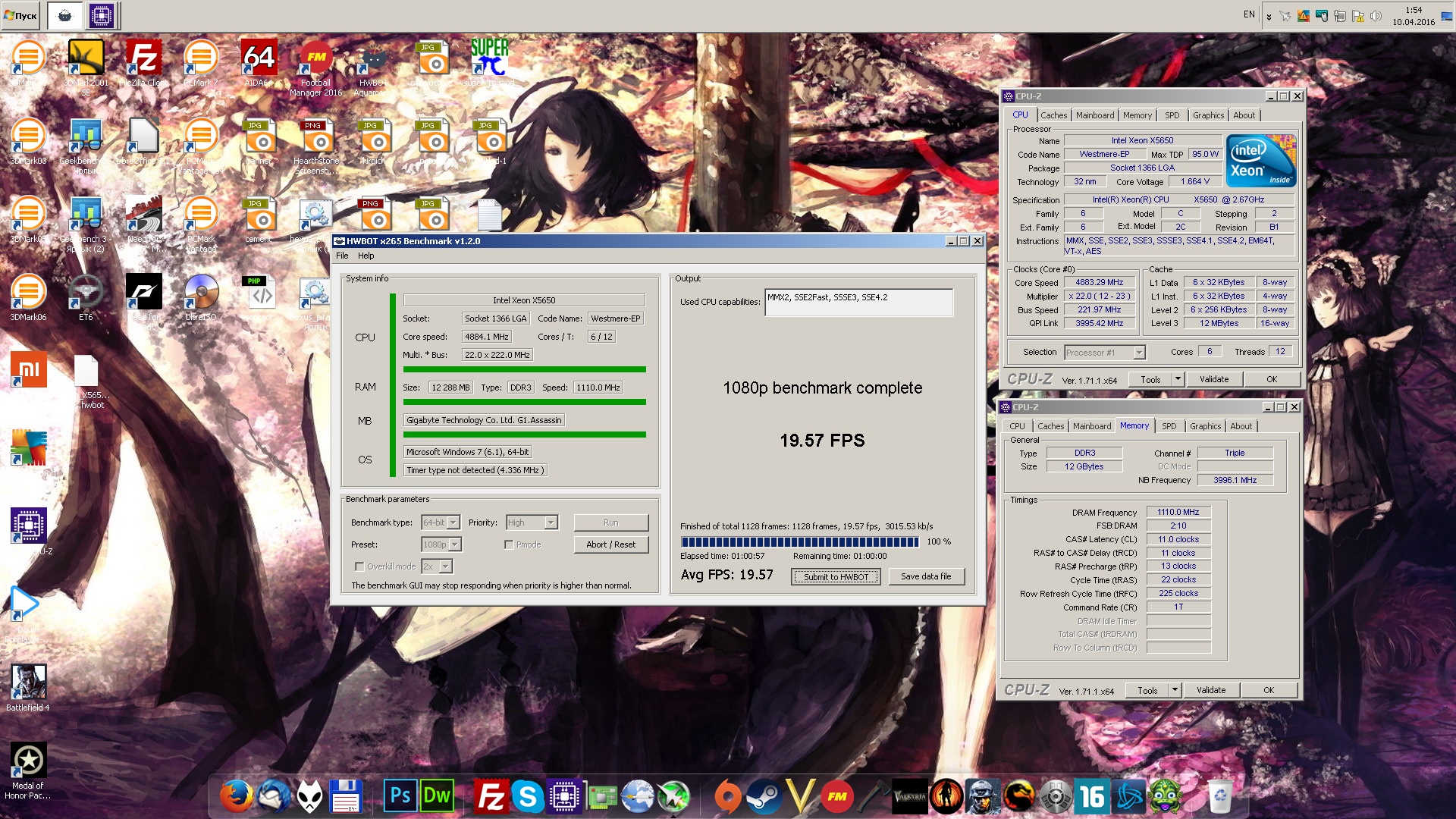Screen dimensions: 1456x819
Task: Open the FIFA 16 dock icon
Action: click(x=1092, y=796)
